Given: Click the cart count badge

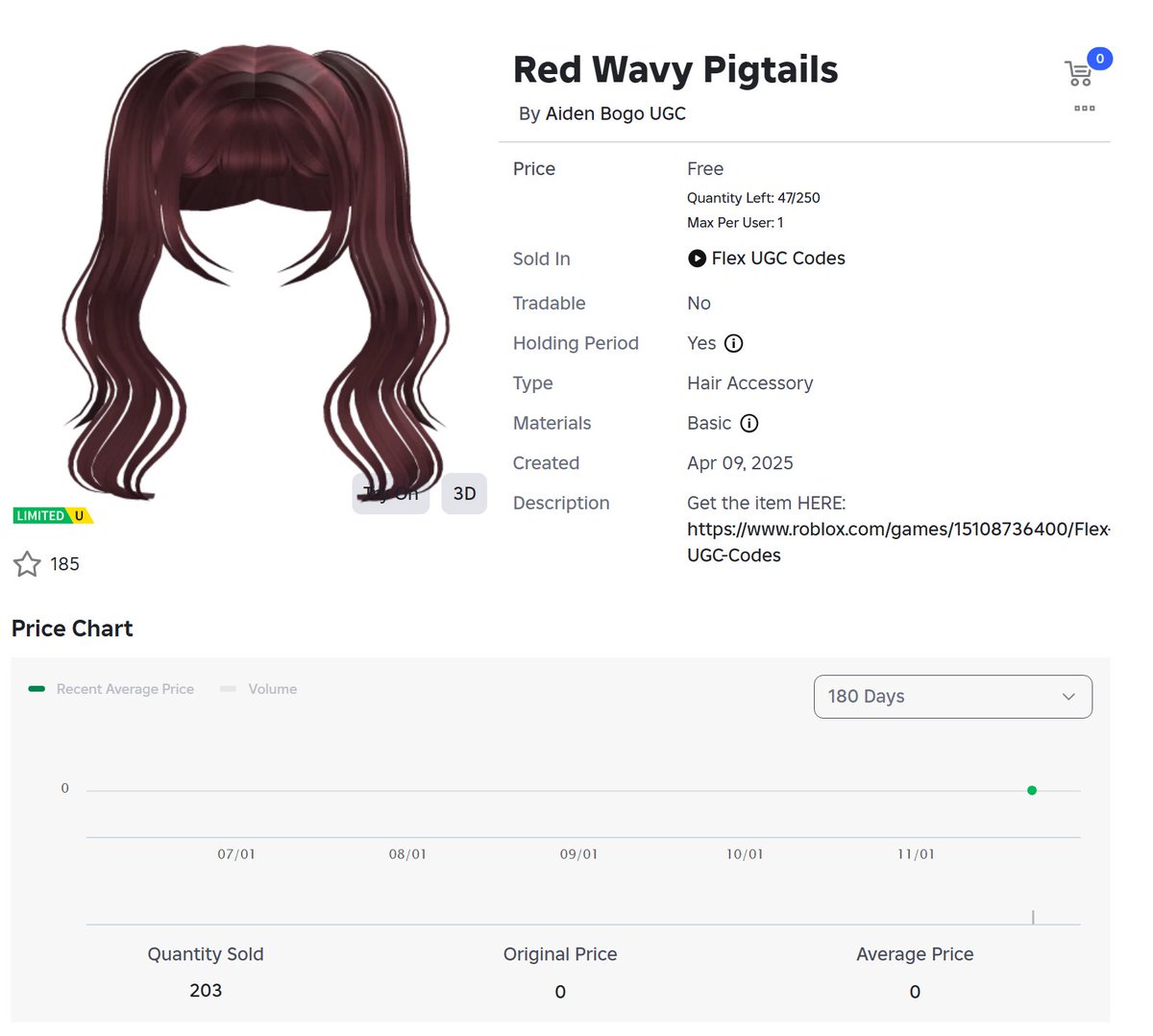Looking at the screenshot, I should tap(1100, 59).
